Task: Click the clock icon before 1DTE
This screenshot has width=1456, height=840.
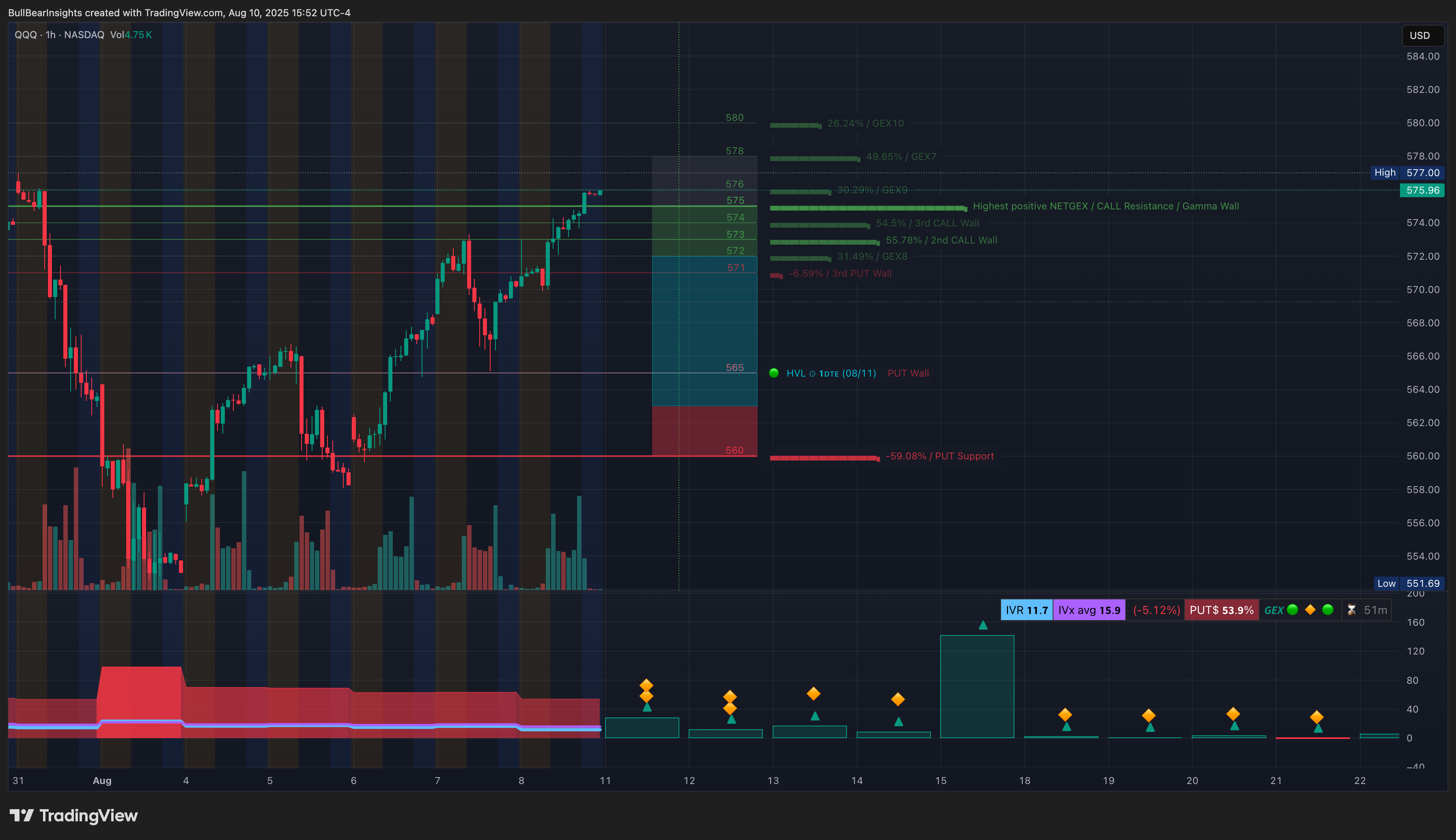Action: pos(812,374)
